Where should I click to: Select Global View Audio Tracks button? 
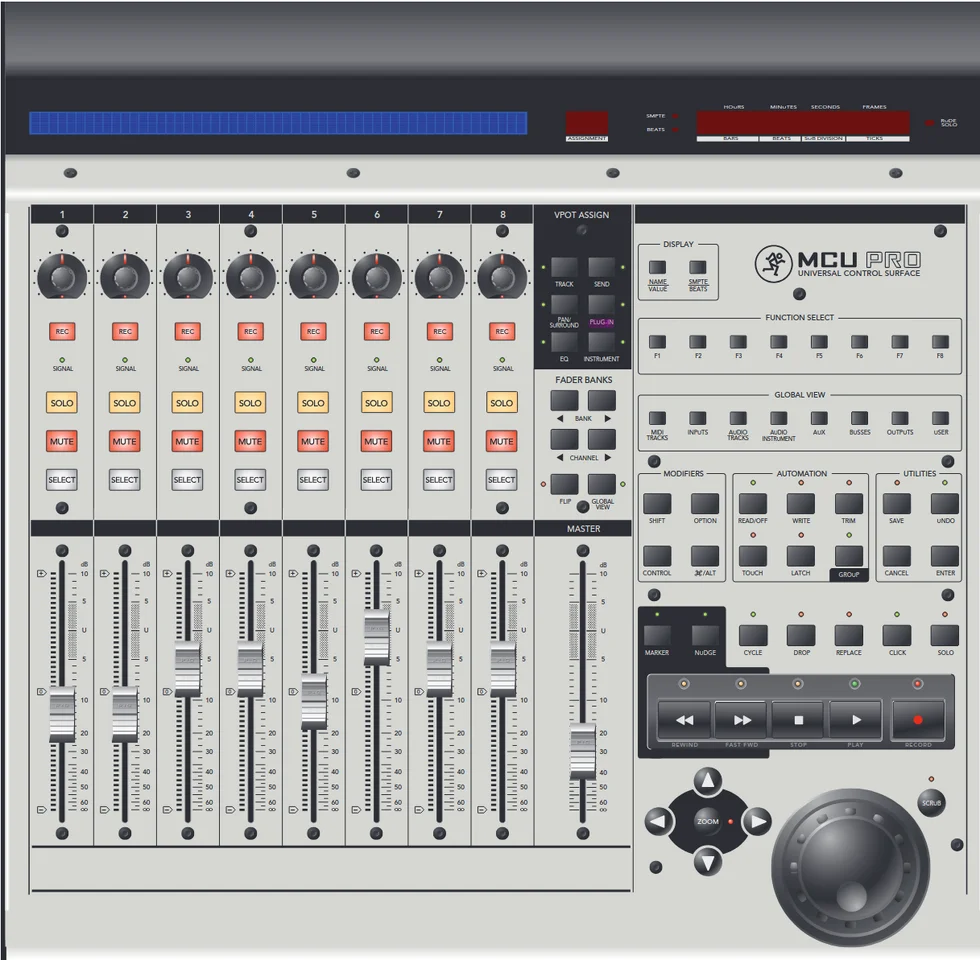tap(738, 418)
